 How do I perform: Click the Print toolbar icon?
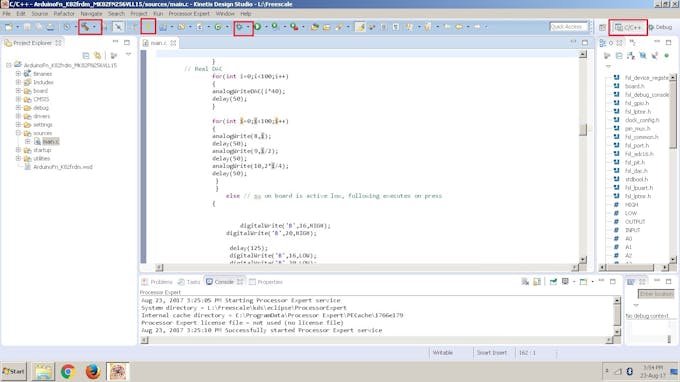click(x=50, y=27)
